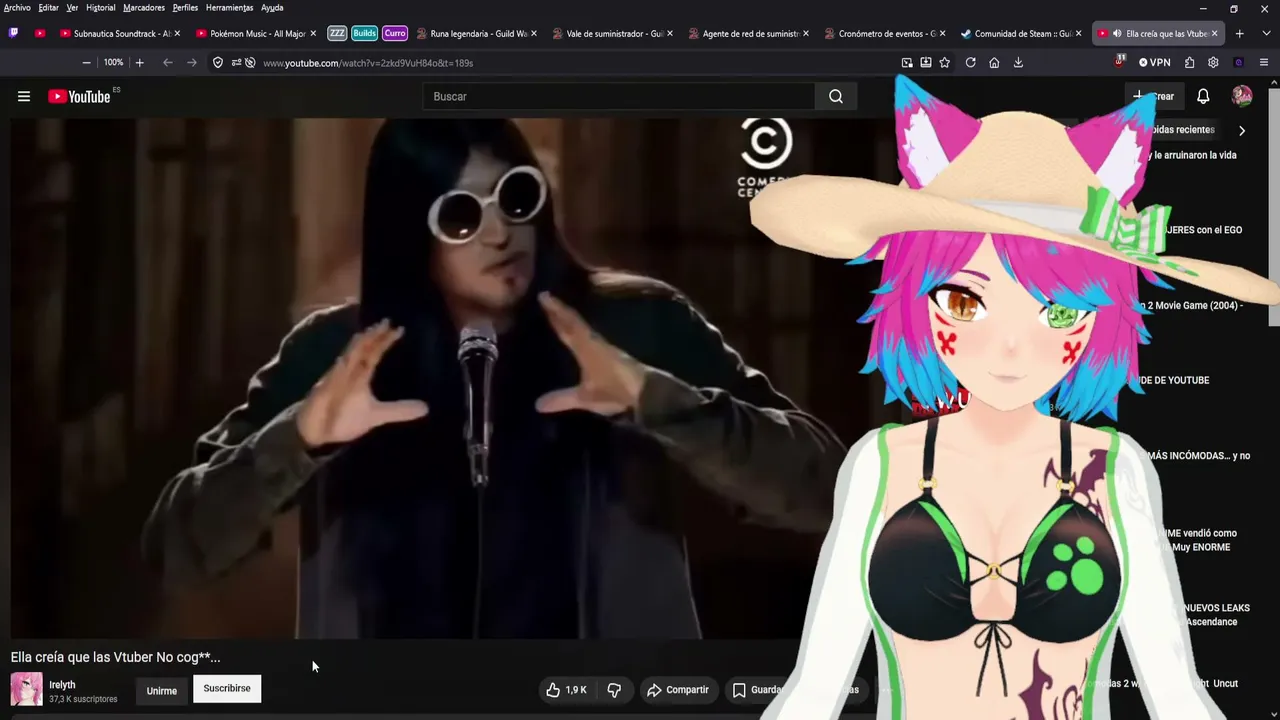Open the VPN toolbar button

(1155, 62)
